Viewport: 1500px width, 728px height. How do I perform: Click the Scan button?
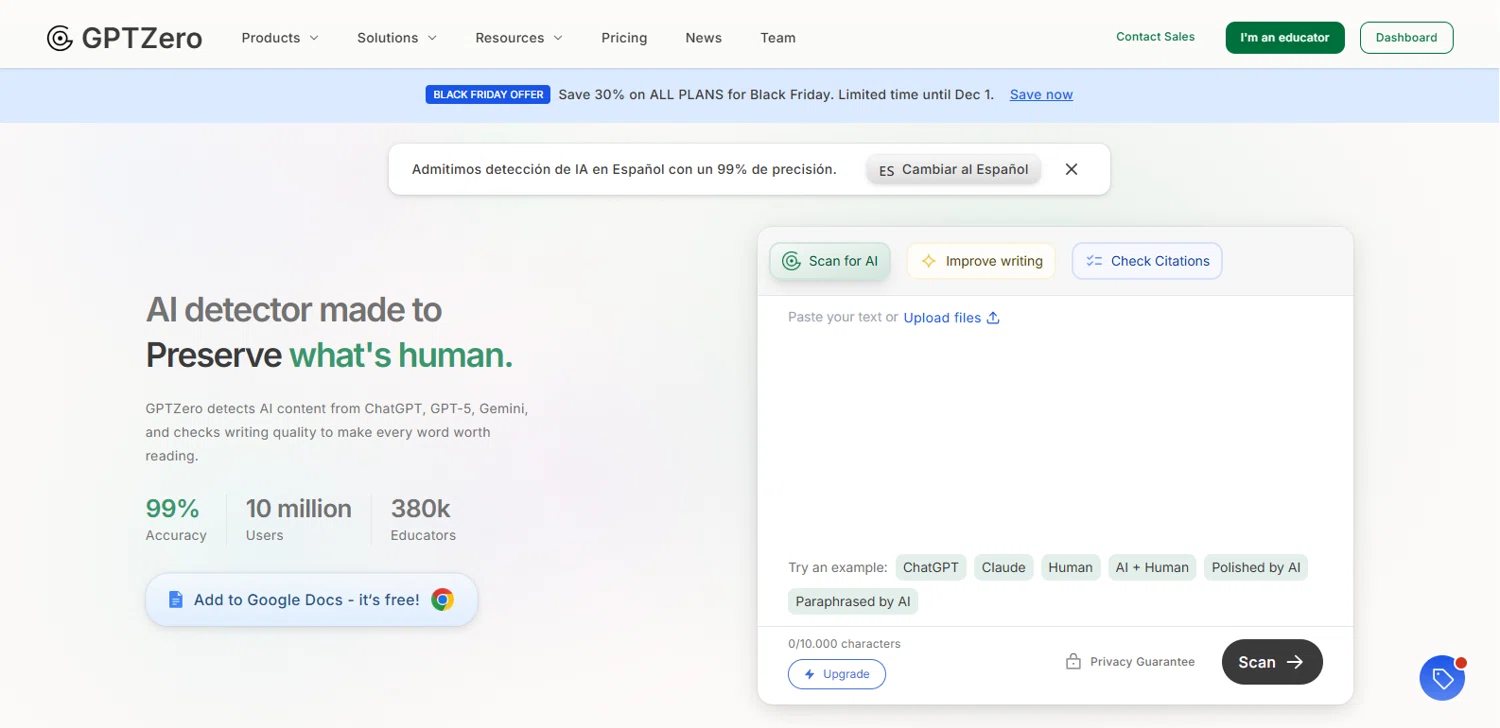pos(1272,662)
